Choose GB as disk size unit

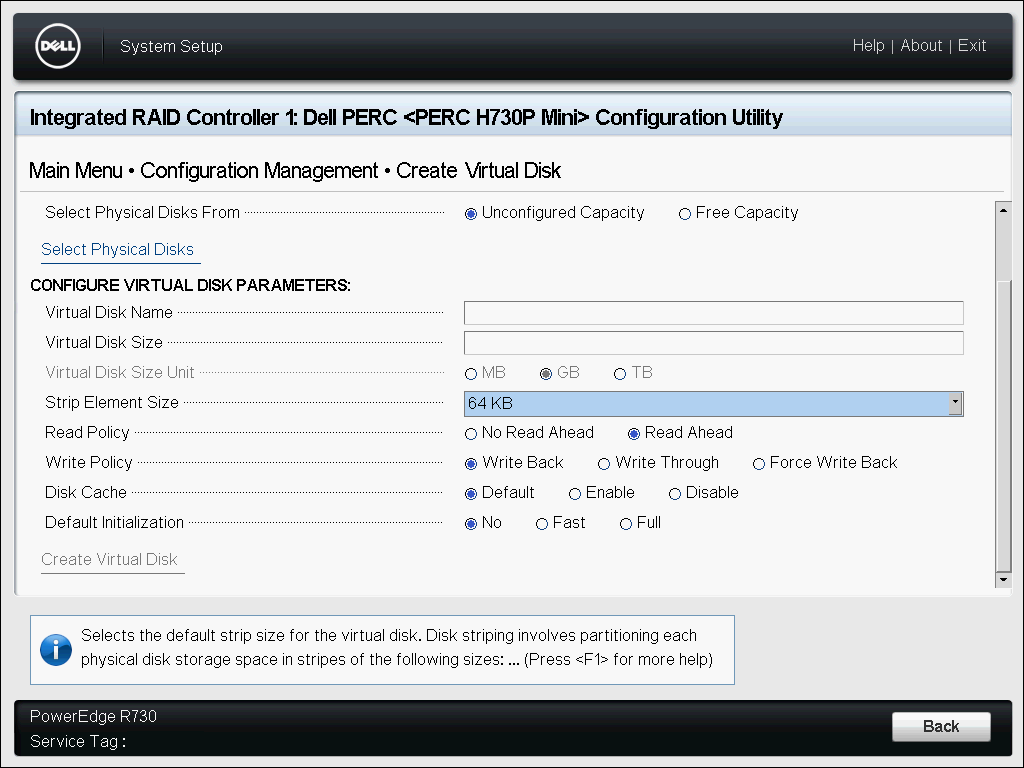546,374
